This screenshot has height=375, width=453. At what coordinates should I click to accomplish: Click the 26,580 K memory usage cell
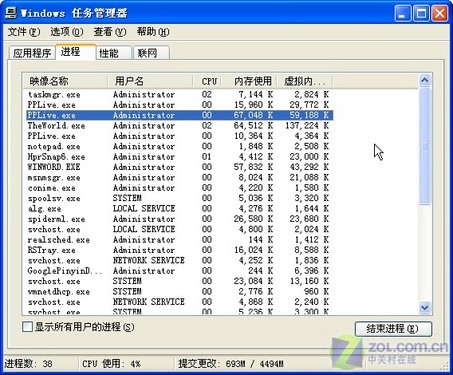coord(253,219)
